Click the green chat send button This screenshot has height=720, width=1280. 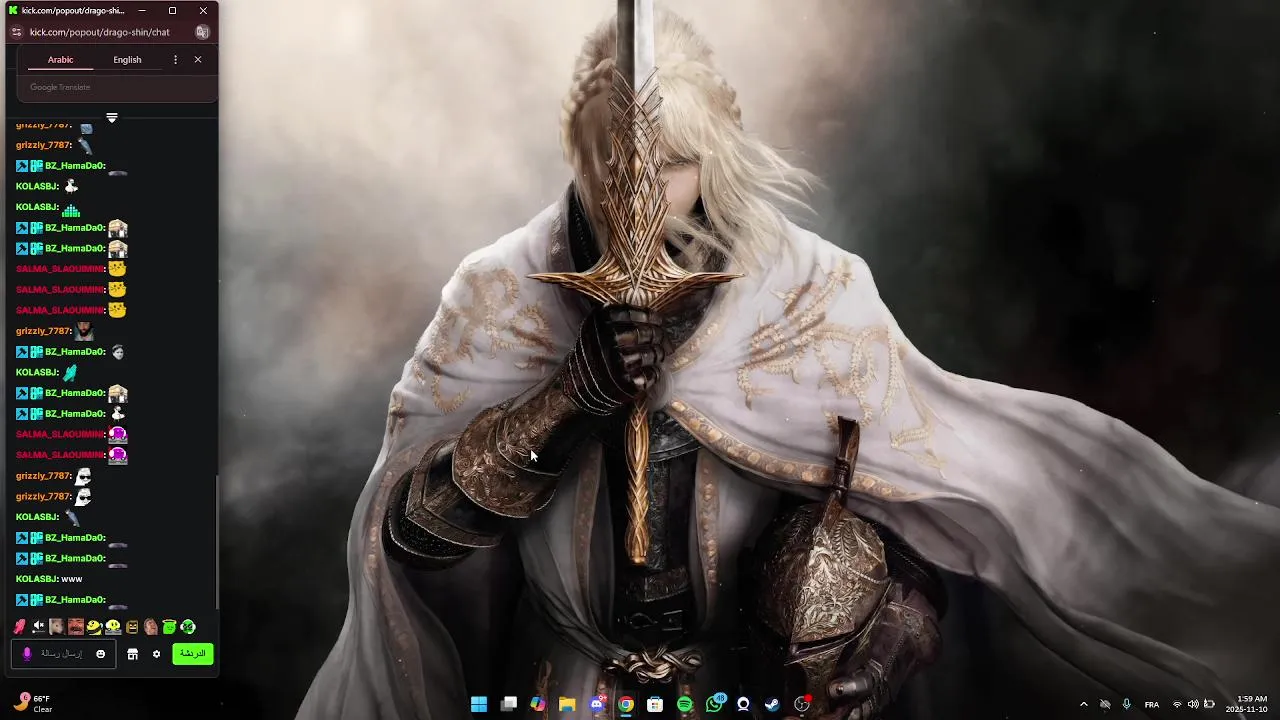pyautogui.click(x=193, y=654)
